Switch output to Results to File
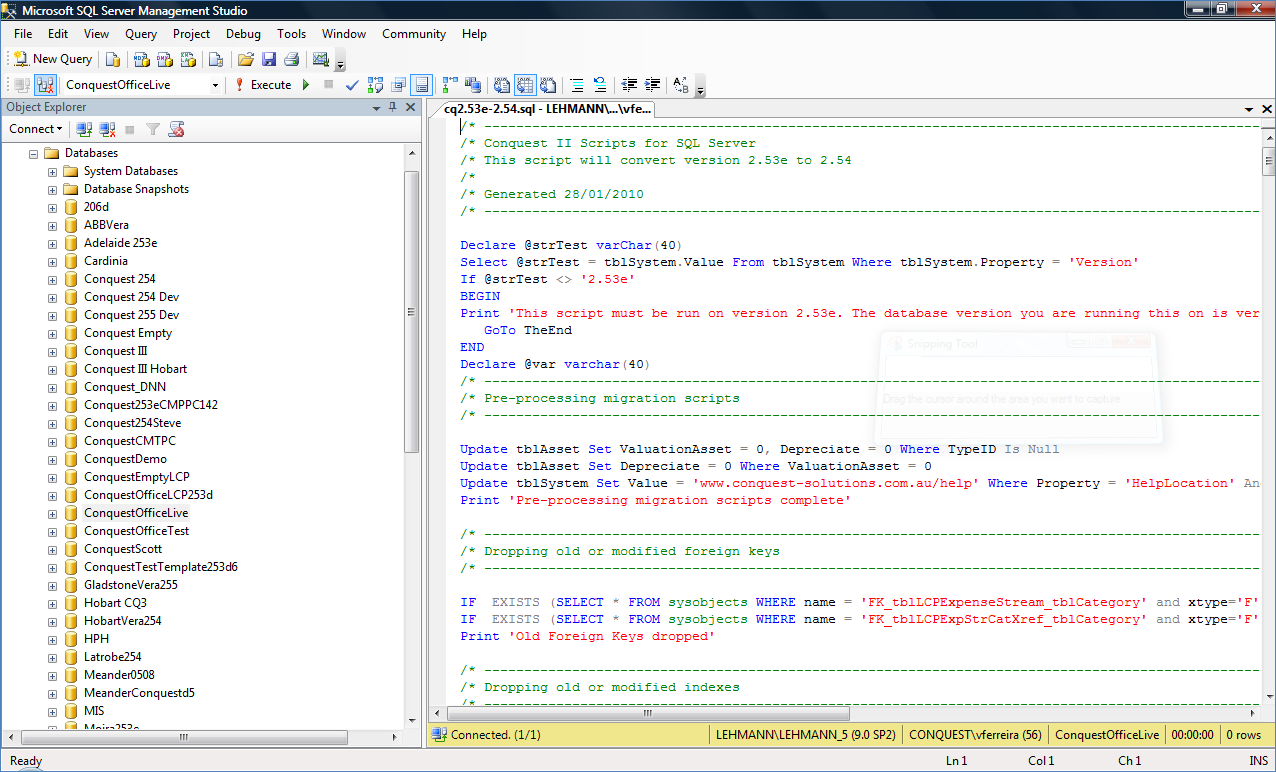Image resolution: width=1276 pixels, height=772 pixels. [548, 85]
